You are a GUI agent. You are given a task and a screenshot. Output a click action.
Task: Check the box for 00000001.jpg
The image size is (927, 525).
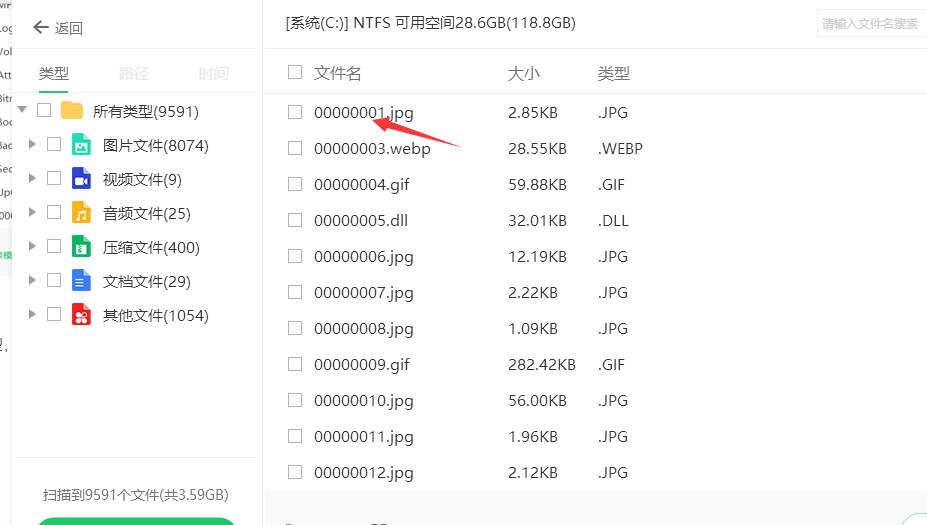point(295,112)
